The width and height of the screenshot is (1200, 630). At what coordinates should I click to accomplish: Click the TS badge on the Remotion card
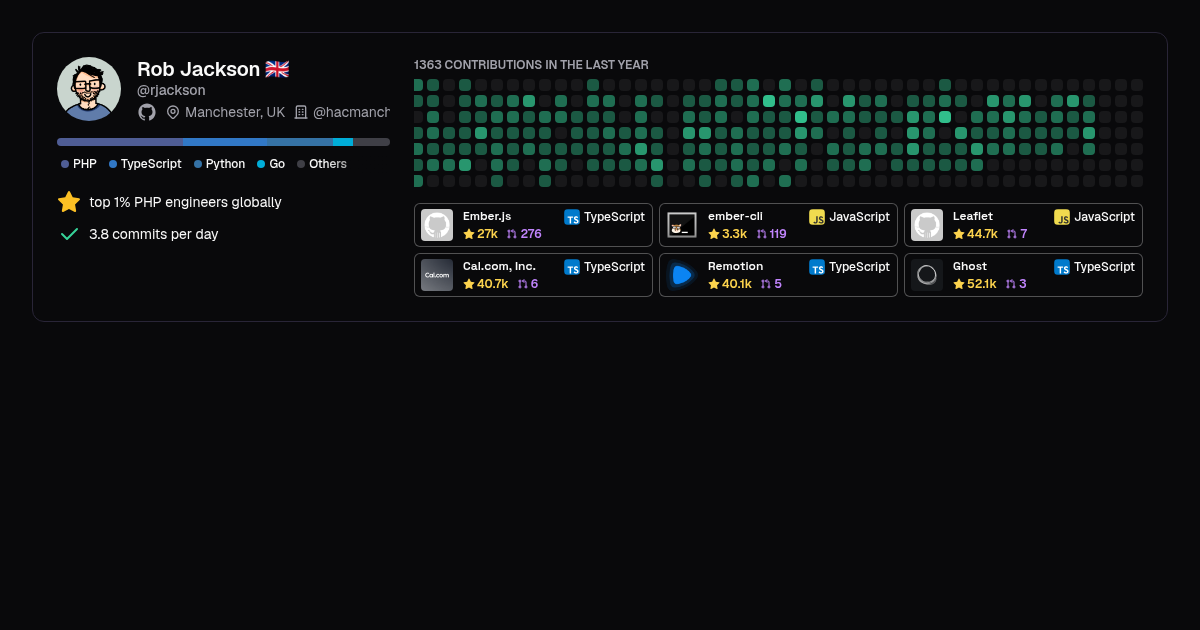point(817,267)
